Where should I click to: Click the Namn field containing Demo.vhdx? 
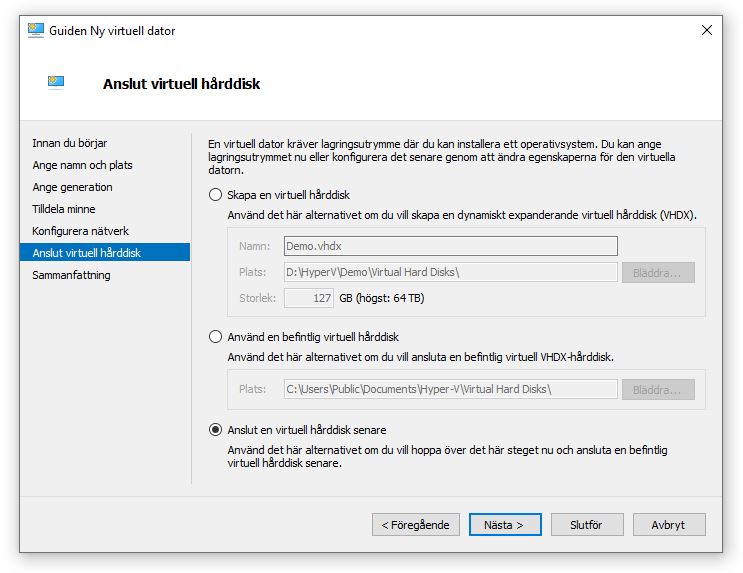[451, 246]
